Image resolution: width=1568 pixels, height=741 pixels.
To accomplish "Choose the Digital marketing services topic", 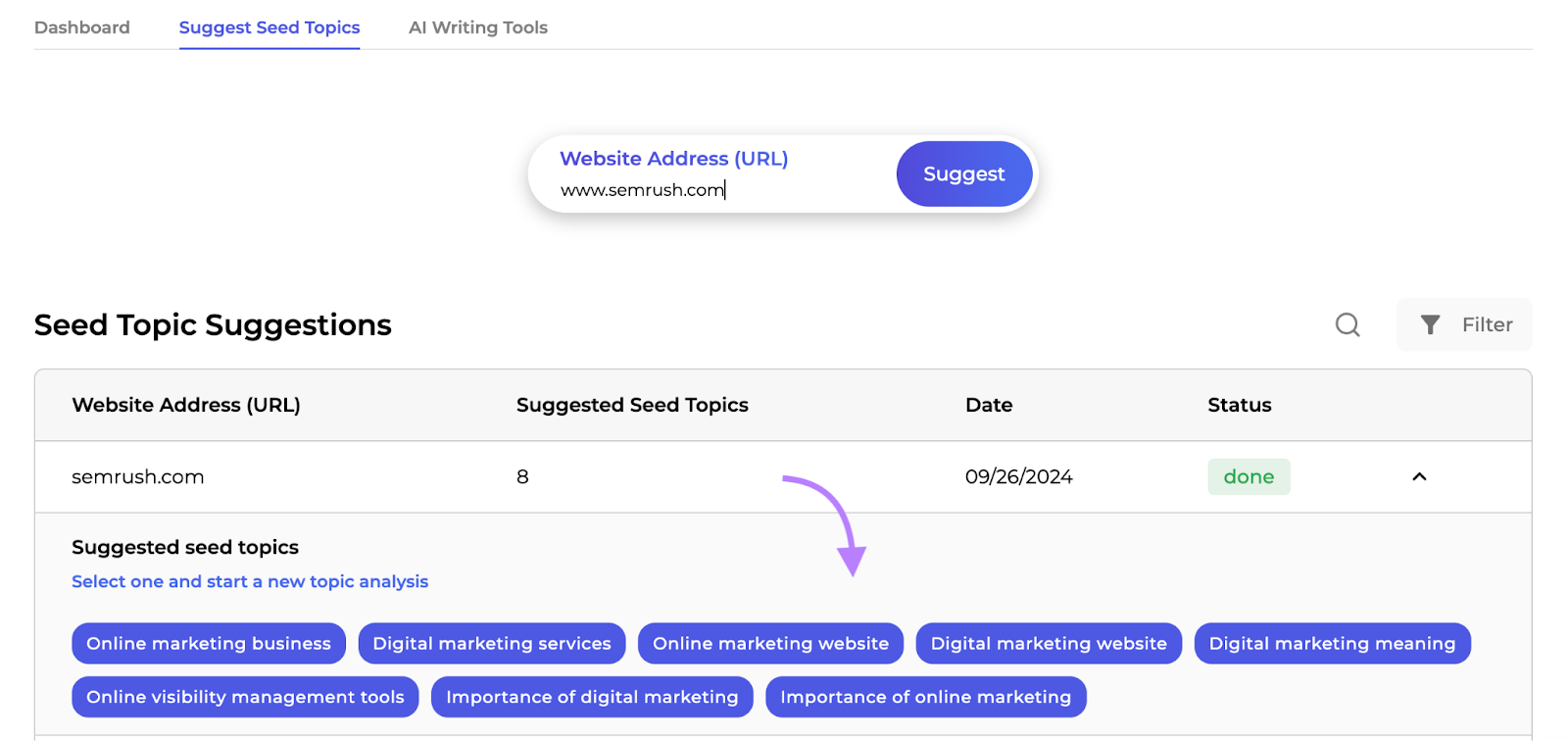I will [x=492, y=643].
